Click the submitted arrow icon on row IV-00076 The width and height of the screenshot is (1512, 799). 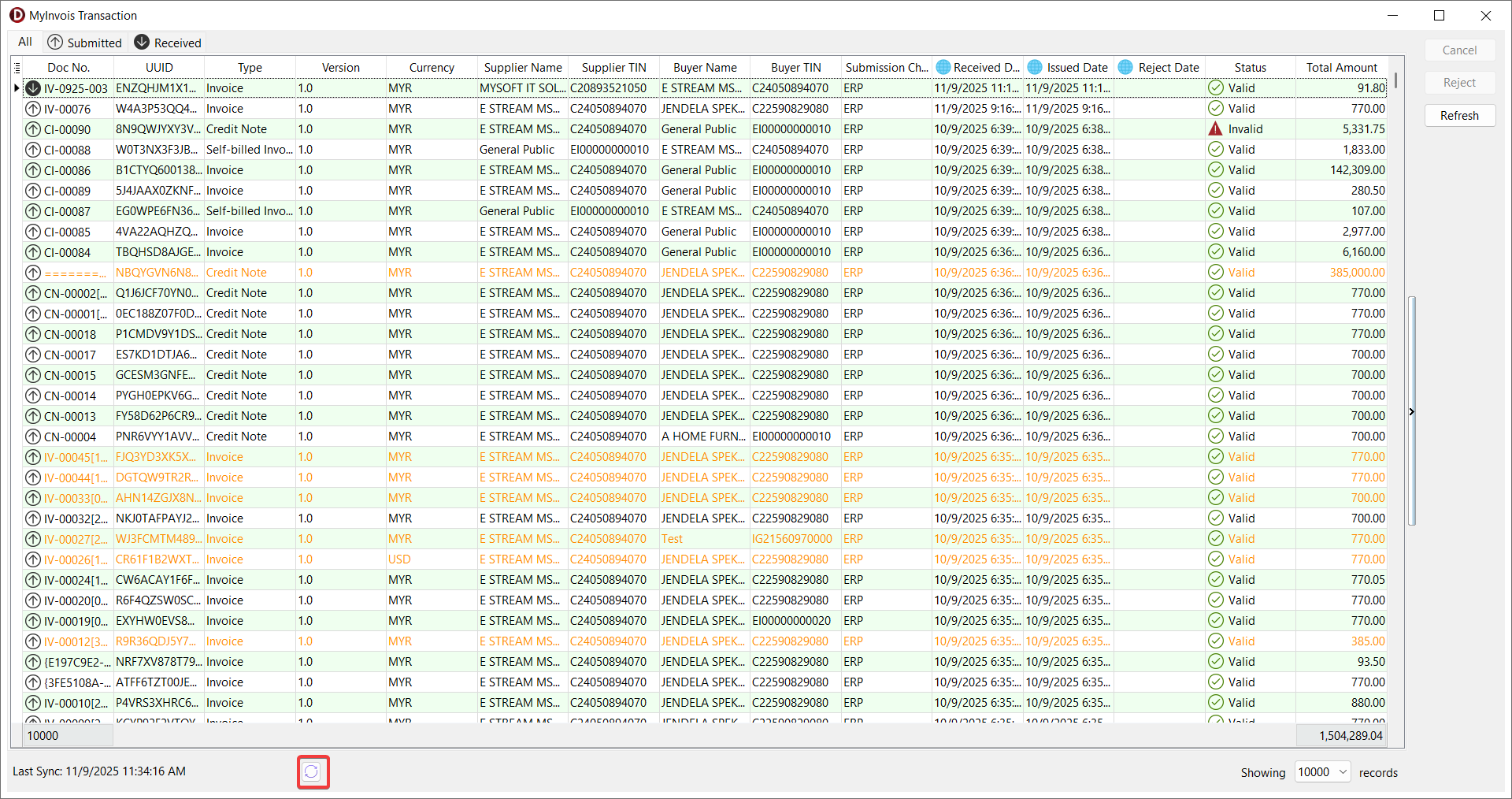33,109
